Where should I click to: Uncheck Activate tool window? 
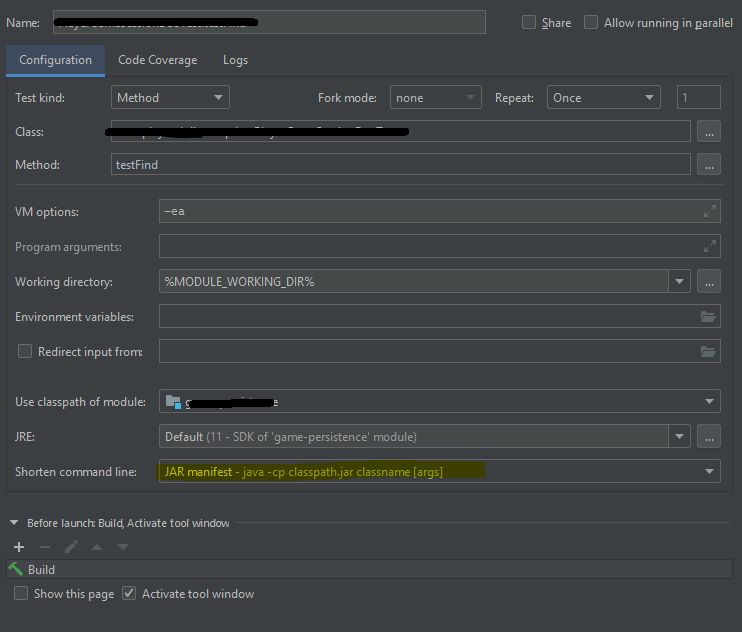[129, 593]
